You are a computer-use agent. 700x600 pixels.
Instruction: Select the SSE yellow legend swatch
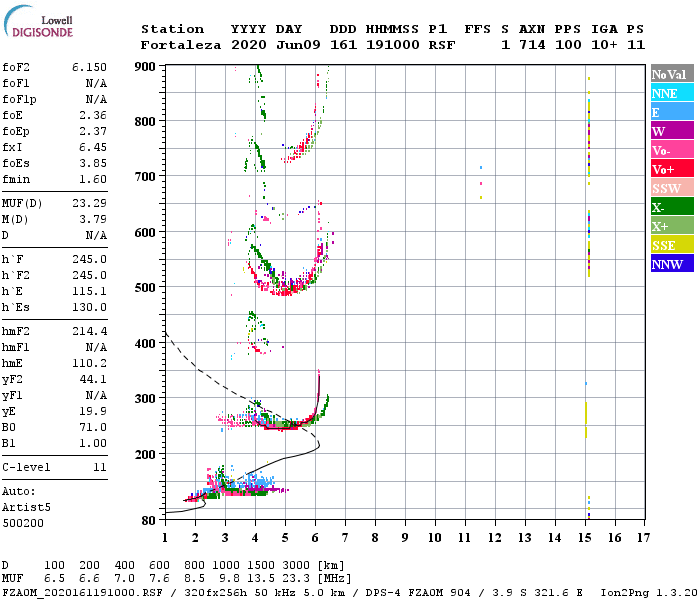672,245
